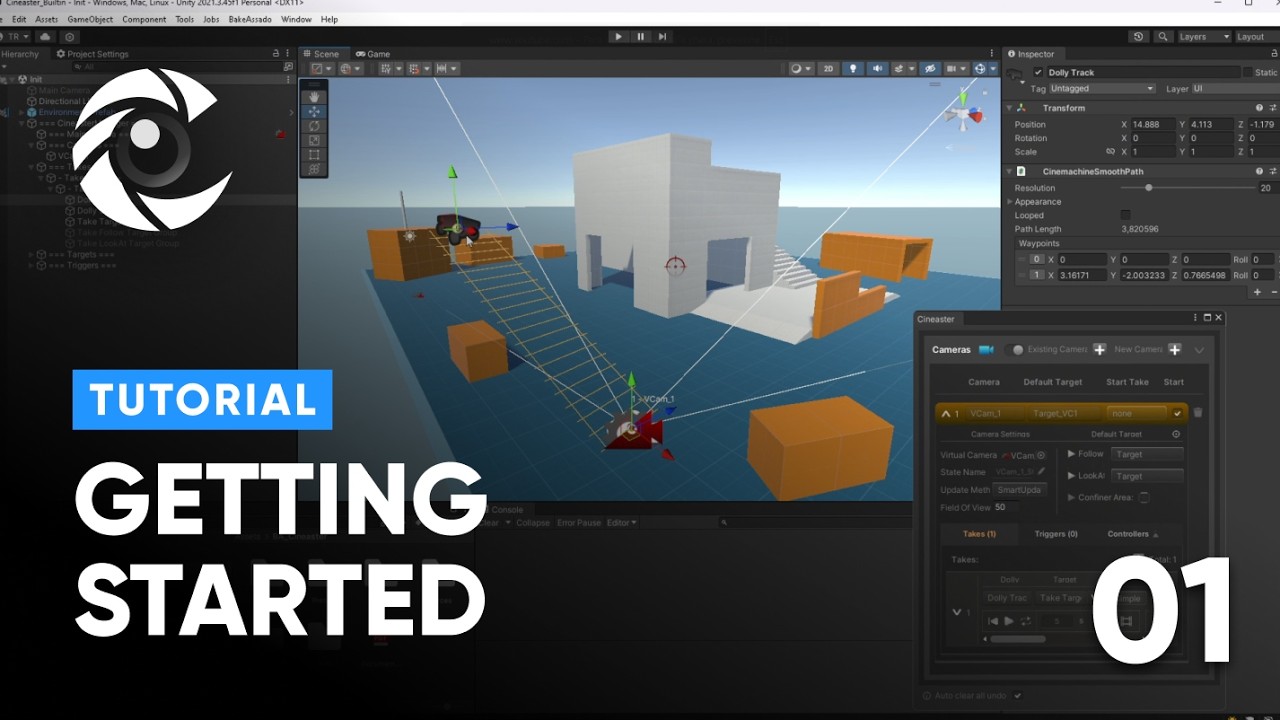The image size is (1280, 720).
Task: Open the Layout dropdown
Action: point(1256,37)
